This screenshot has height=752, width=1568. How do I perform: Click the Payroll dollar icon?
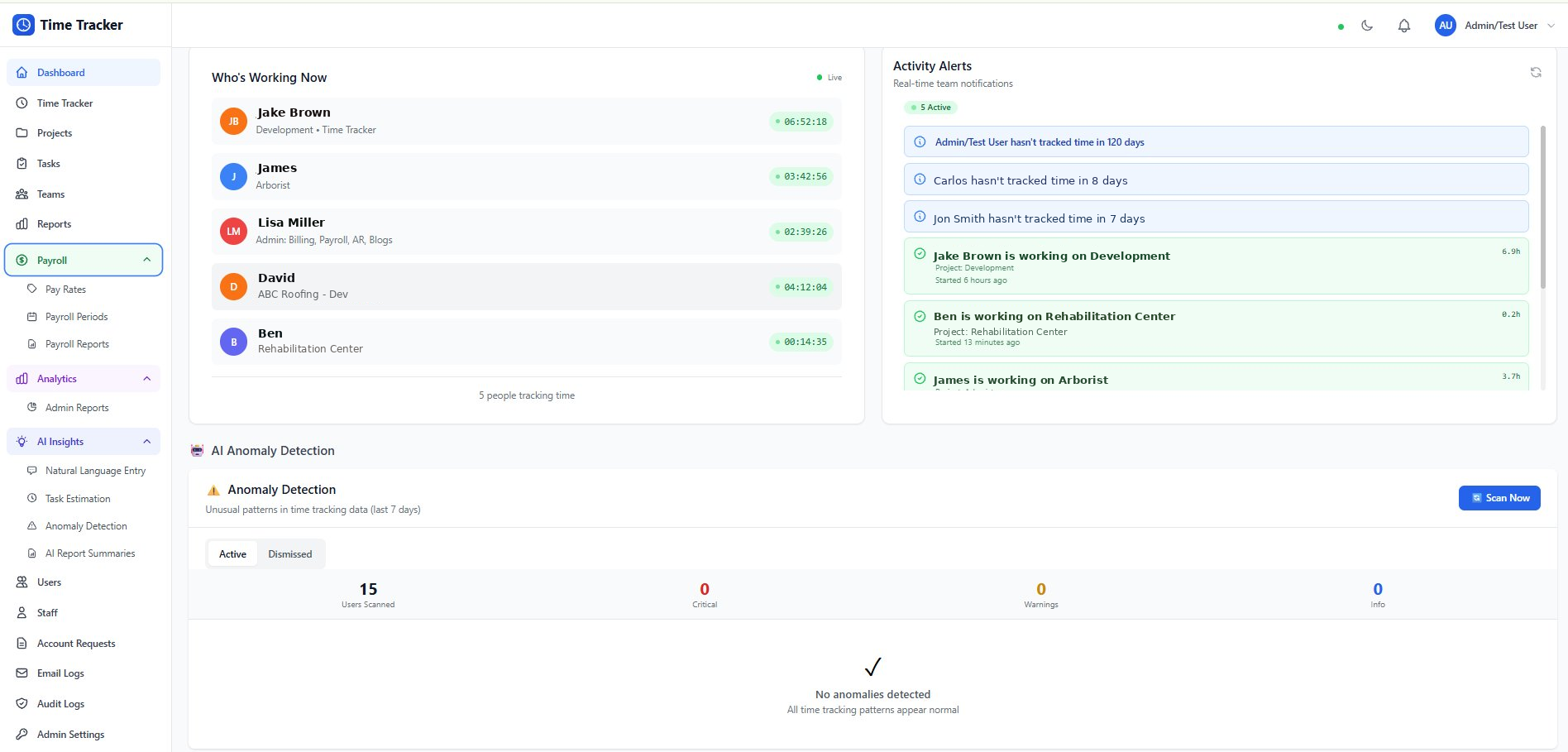(x=22, y=261)
